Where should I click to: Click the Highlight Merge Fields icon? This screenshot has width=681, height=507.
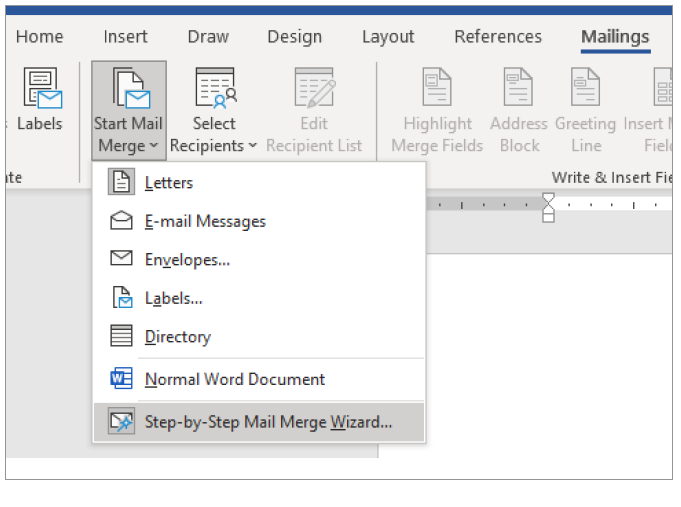point(437,88)
